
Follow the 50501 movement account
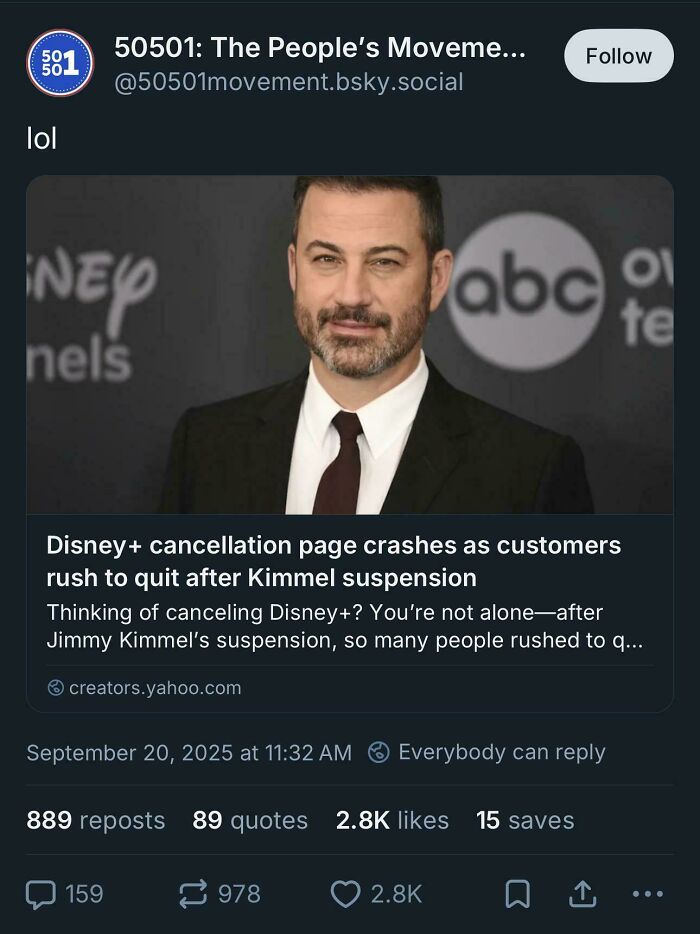[618, 56]
